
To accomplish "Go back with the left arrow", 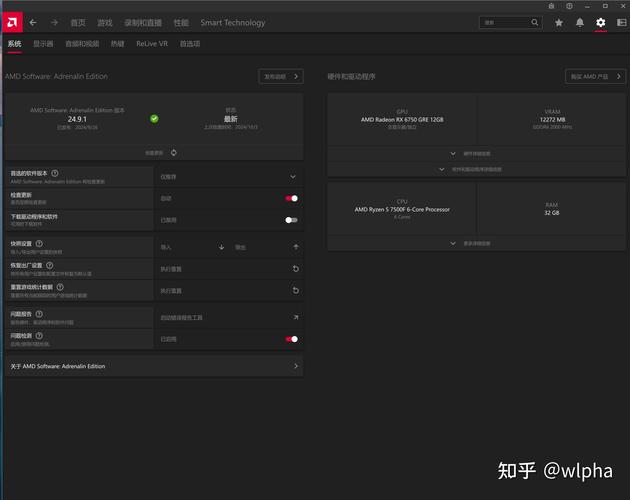I will pyautogui.click(x=33, y=22).
